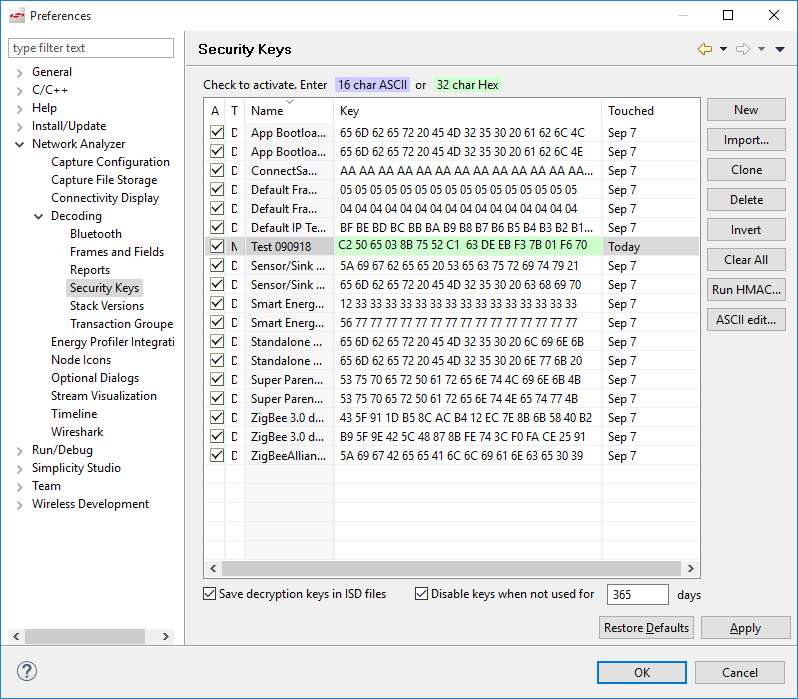Click the Import... button
This screenshot has width=798, height=699.
click(746, 140)
